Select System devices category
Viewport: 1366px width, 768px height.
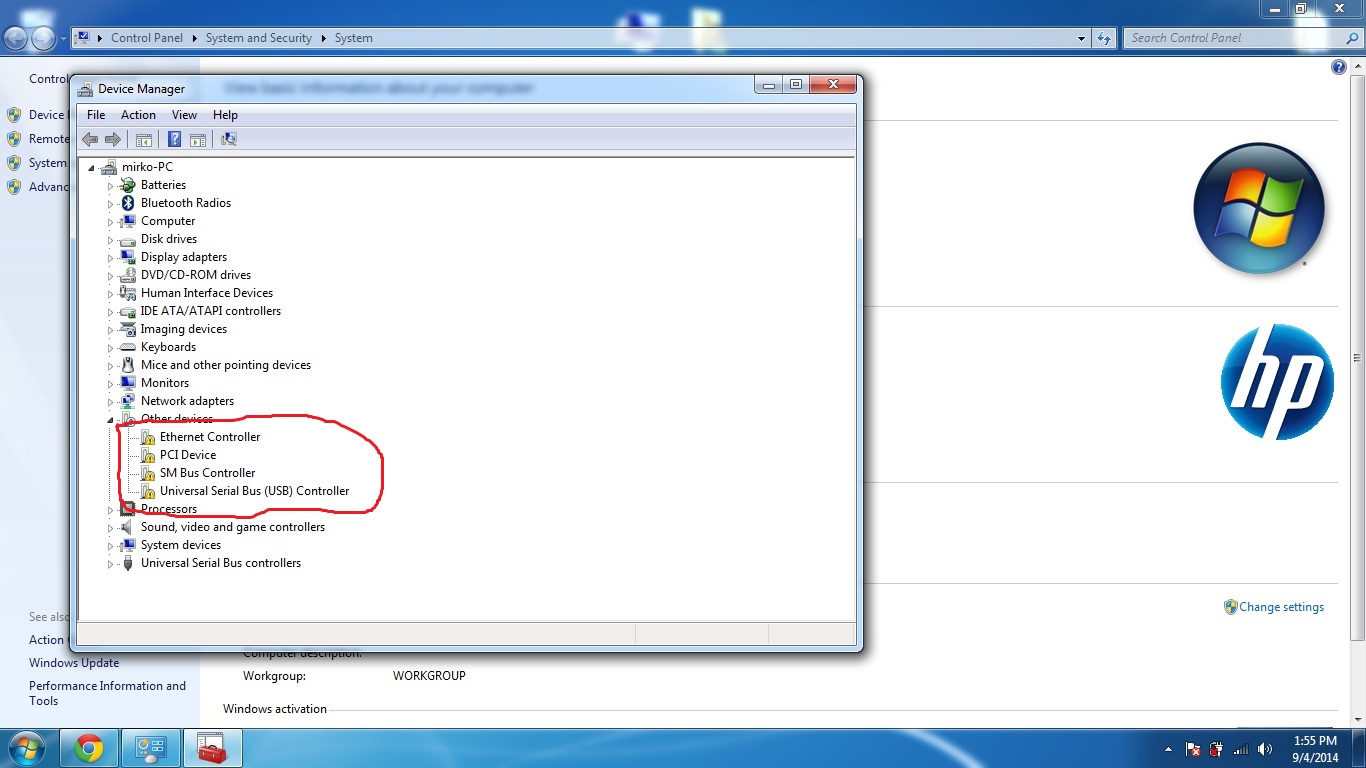(181, 545)
